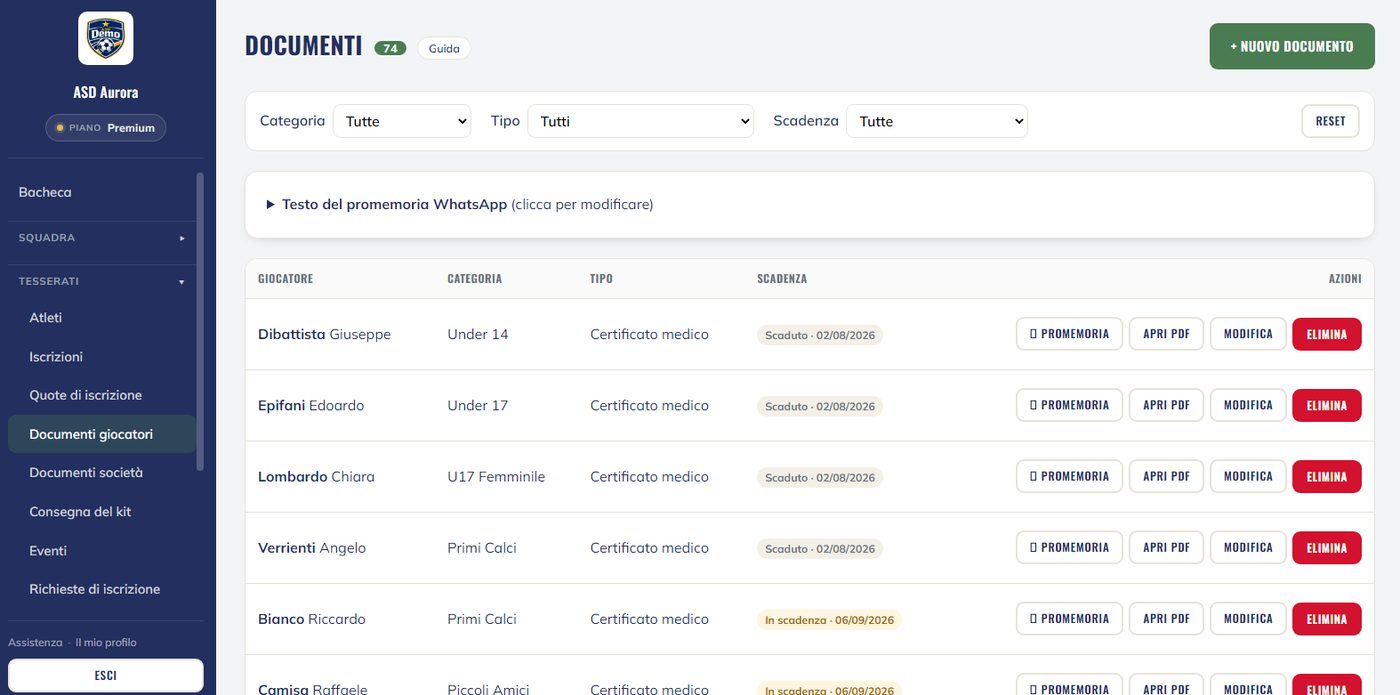Click Bianco Riccardo's In scadenza 06/09/2026 badge
Viewport: 1400px width, 695px height.
coord(829,620)
